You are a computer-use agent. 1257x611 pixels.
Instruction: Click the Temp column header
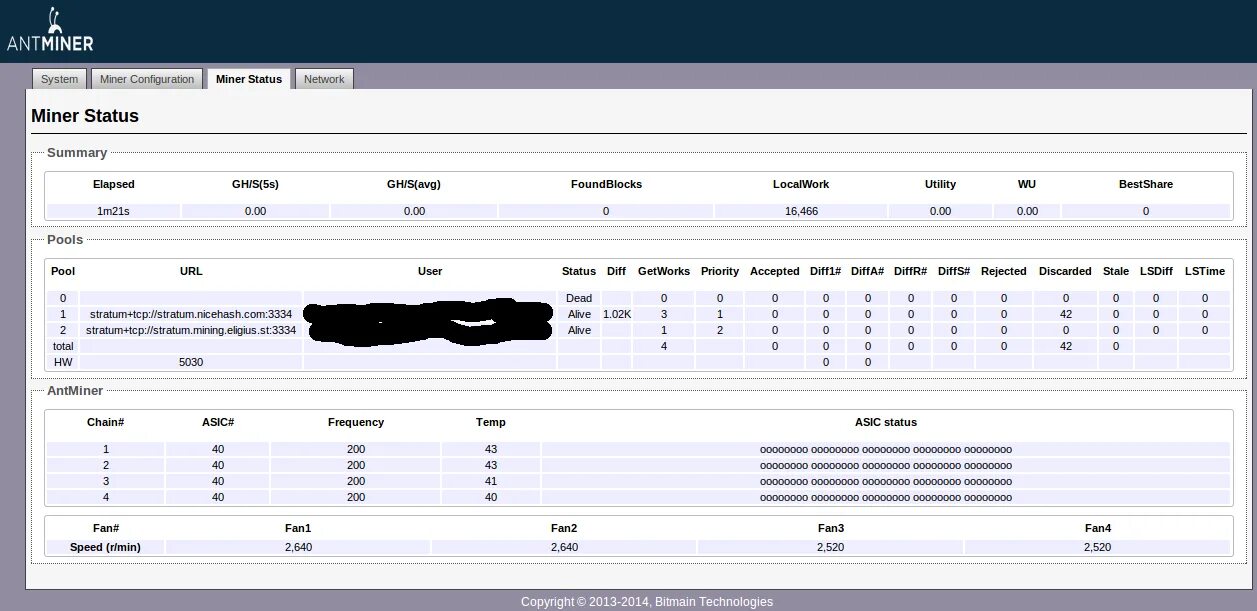(x=491, y=422)
